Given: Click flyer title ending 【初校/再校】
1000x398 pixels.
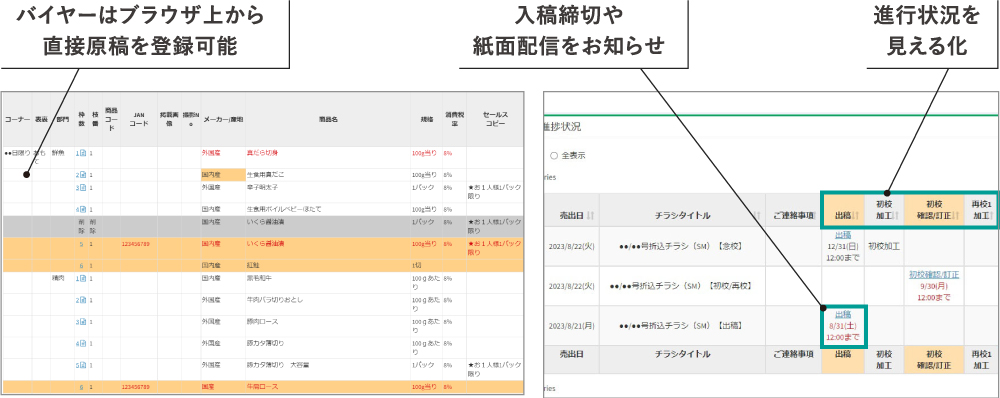Looking at the screenshot, I should pos(682,286).
